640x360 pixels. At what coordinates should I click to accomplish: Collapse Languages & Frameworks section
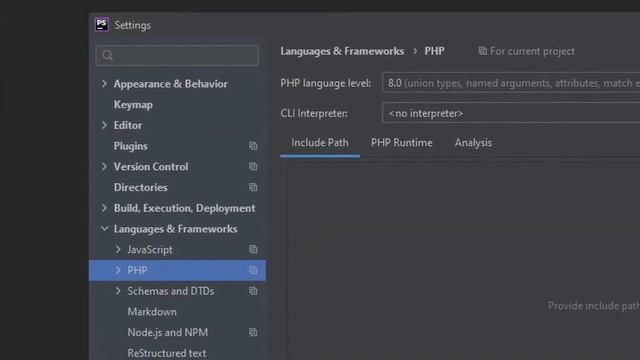pyautogui.click(x=104, y=229)
